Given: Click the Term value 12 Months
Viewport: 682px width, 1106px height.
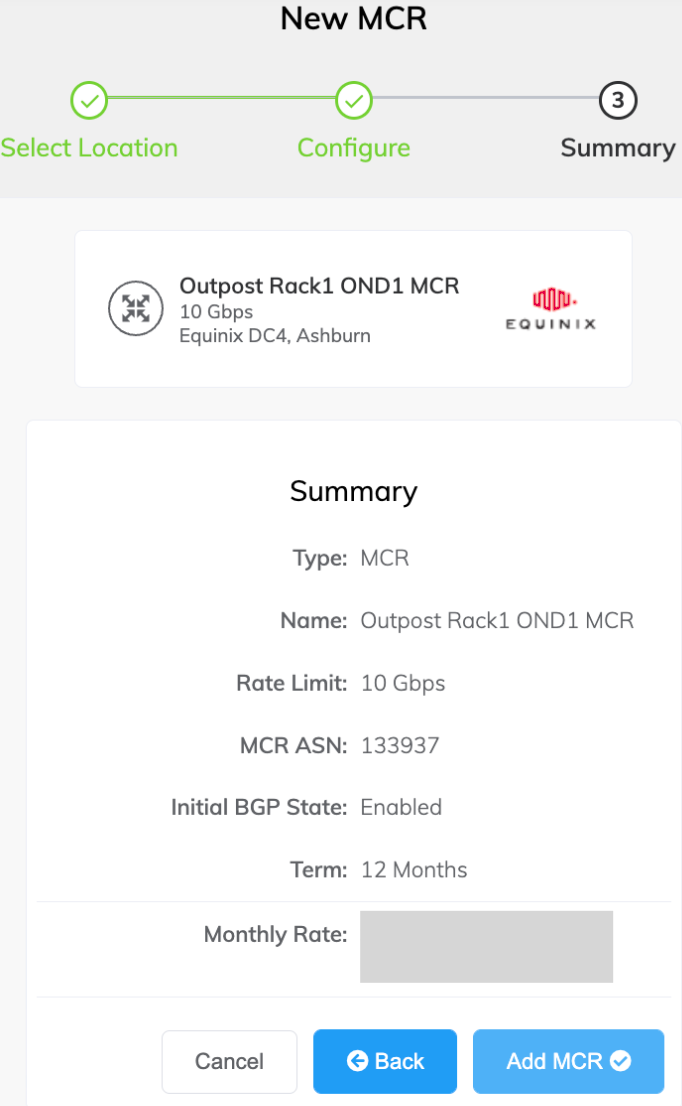Looking at the screenshot, I should pyautogui.click(x=414, y=869).
